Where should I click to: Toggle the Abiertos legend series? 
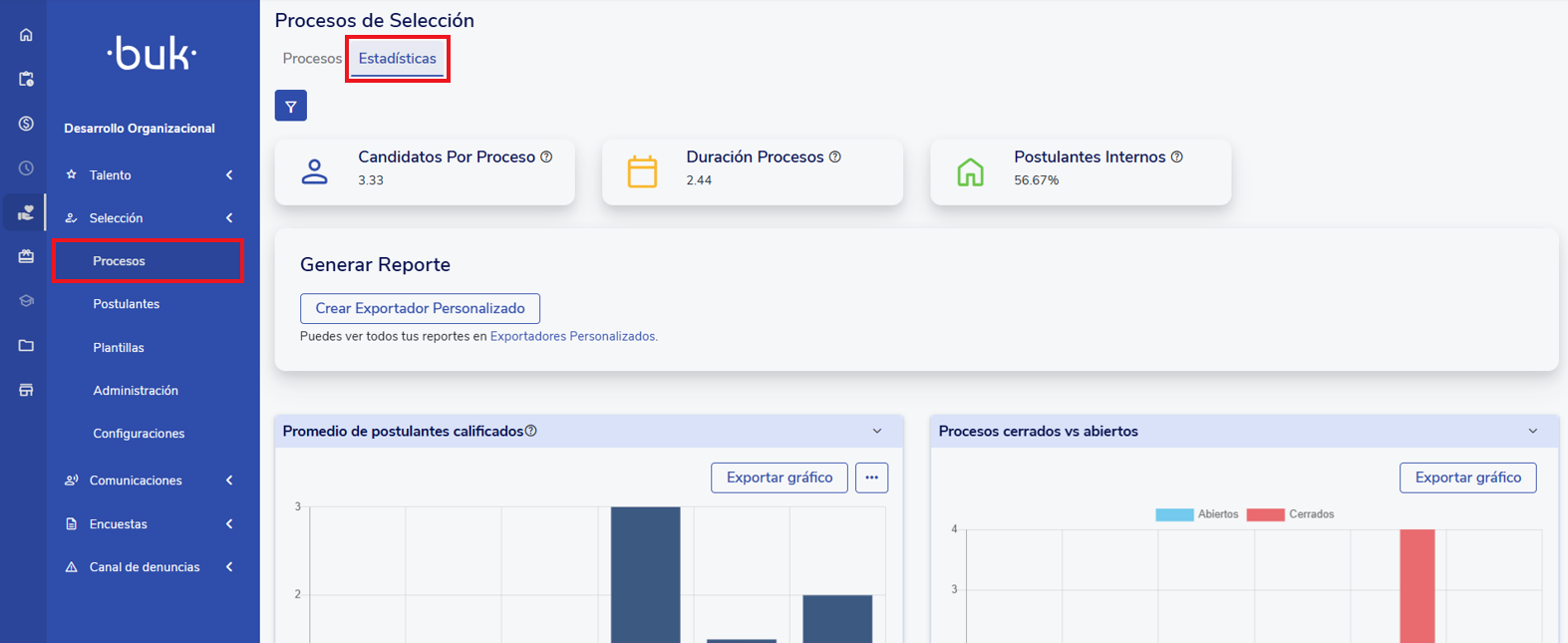(1196, 514)
